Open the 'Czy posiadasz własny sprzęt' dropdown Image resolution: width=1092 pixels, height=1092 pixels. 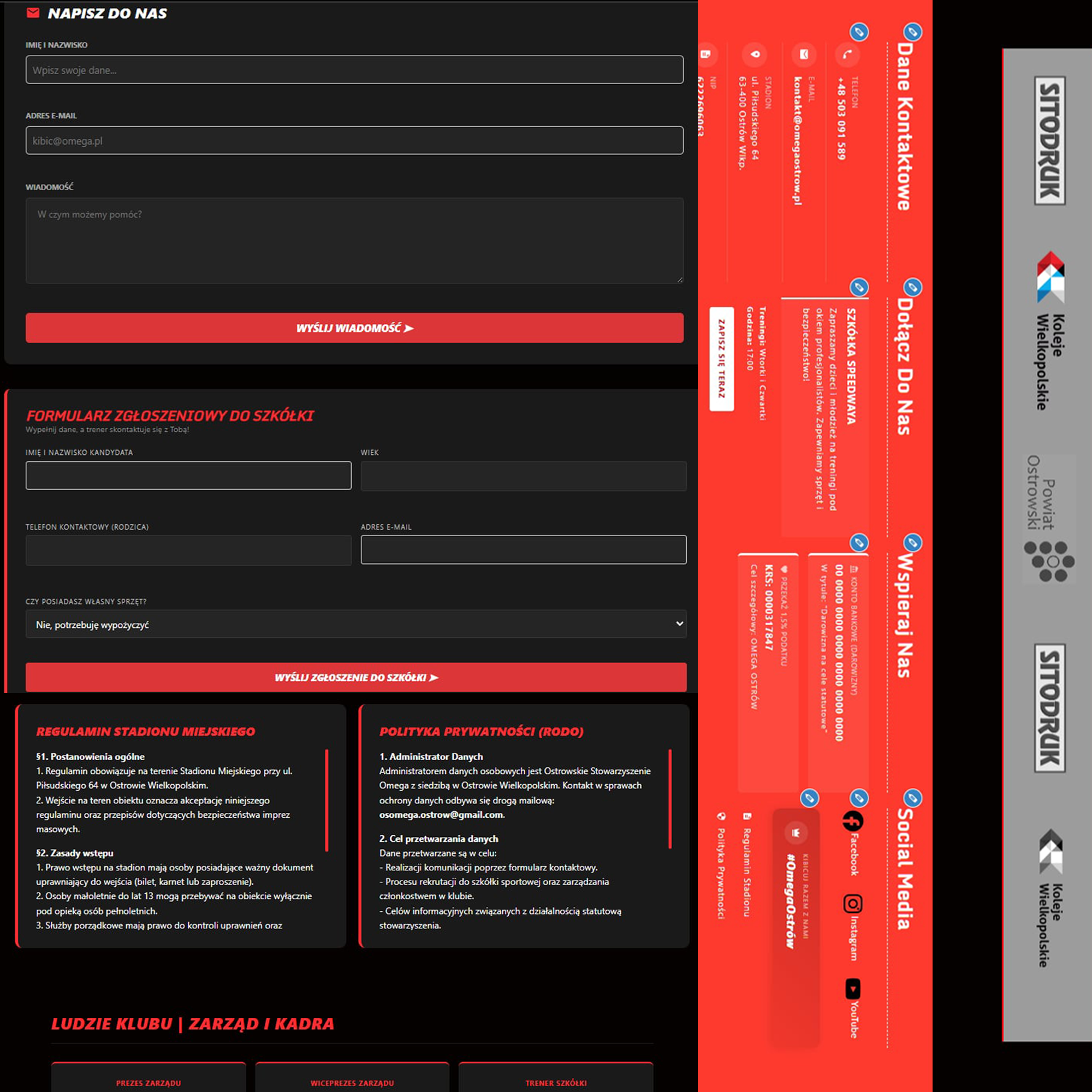coord(355,624)
